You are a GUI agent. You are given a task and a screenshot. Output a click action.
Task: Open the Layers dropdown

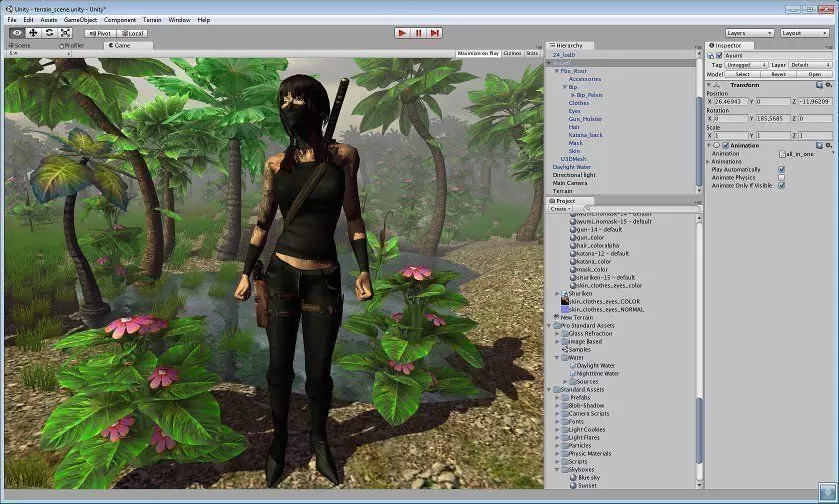point(749,33)
